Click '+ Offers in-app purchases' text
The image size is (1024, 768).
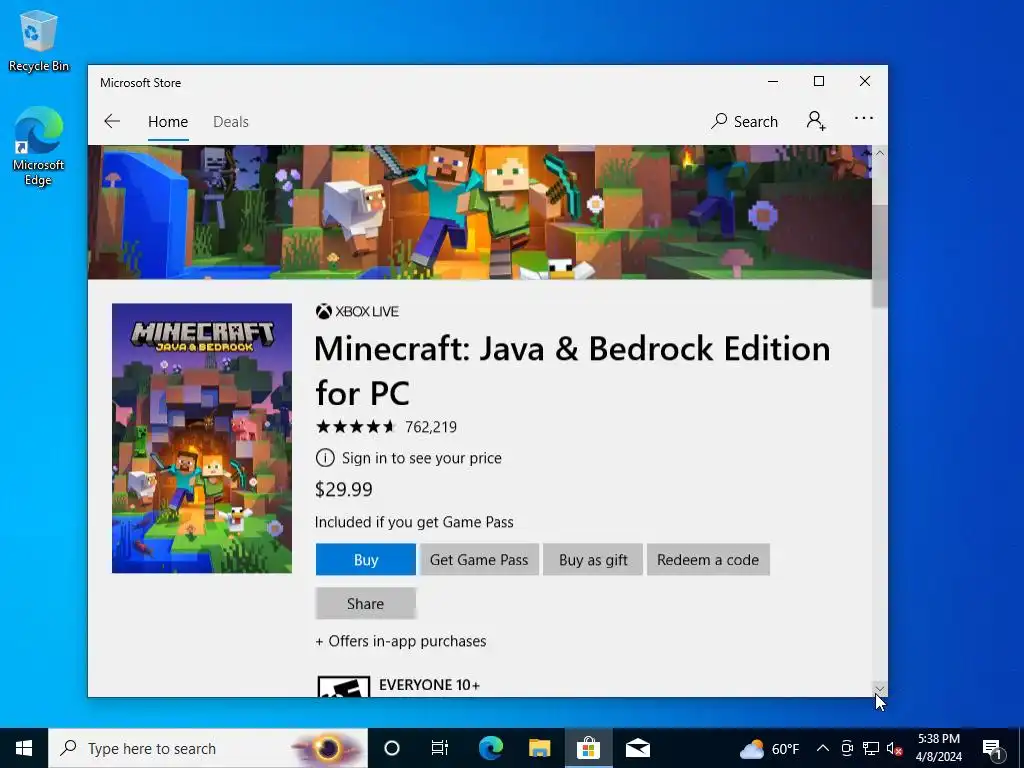click(x=401, y=641)
